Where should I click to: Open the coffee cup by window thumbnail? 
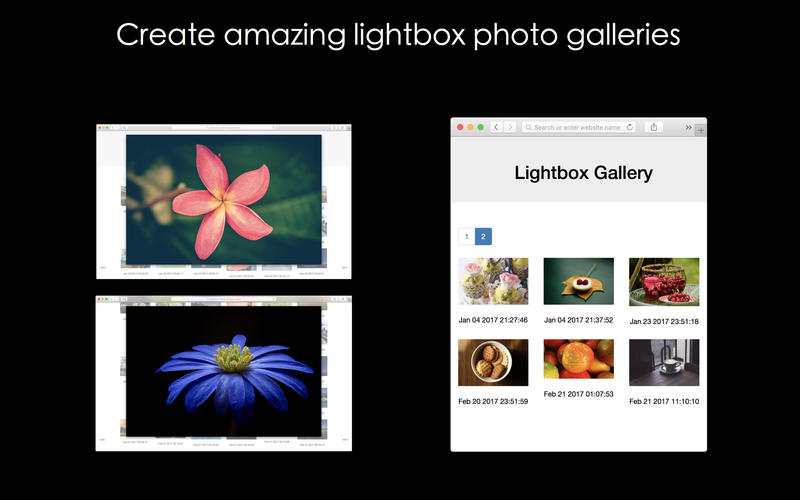664,362
